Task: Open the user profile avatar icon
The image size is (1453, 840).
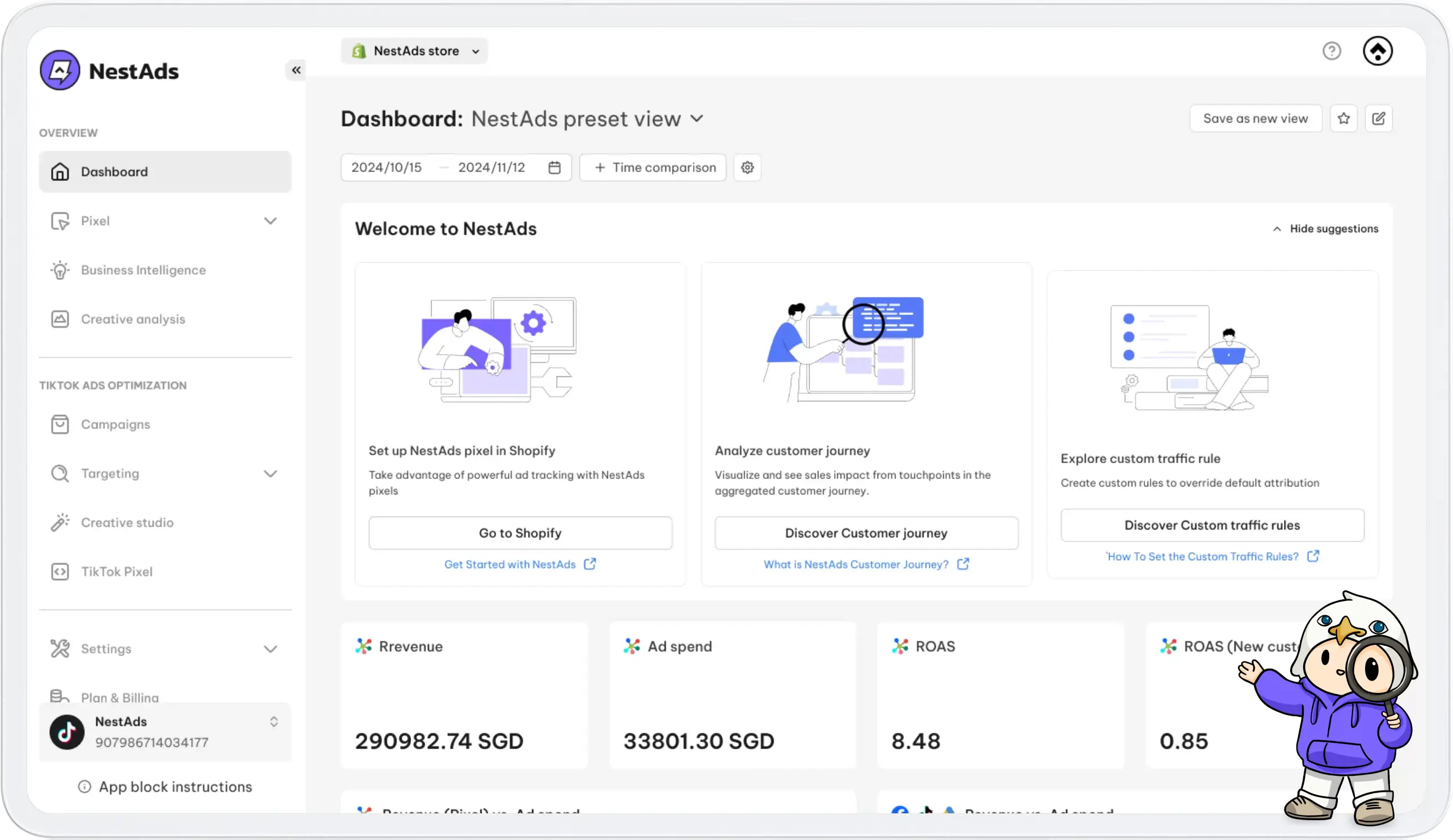Action: coord(1378,51)
